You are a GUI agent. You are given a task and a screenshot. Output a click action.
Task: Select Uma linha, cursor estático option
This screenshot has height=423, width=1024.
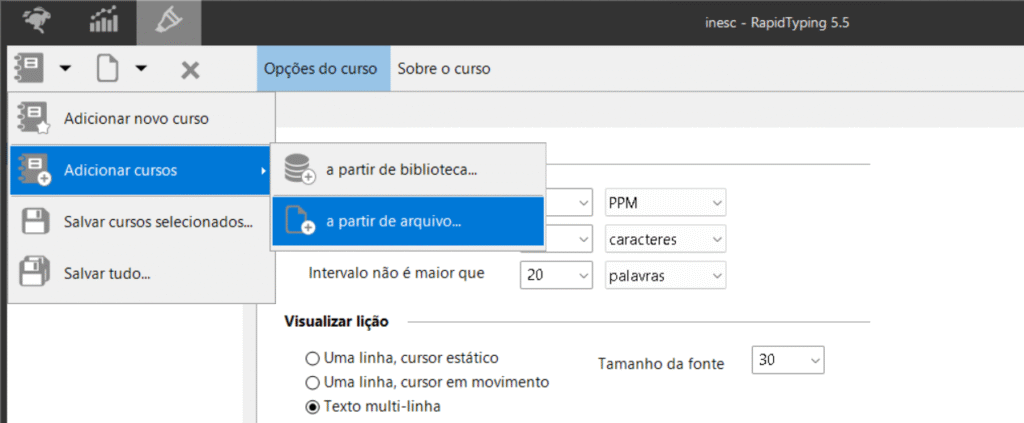click(312, 357)
